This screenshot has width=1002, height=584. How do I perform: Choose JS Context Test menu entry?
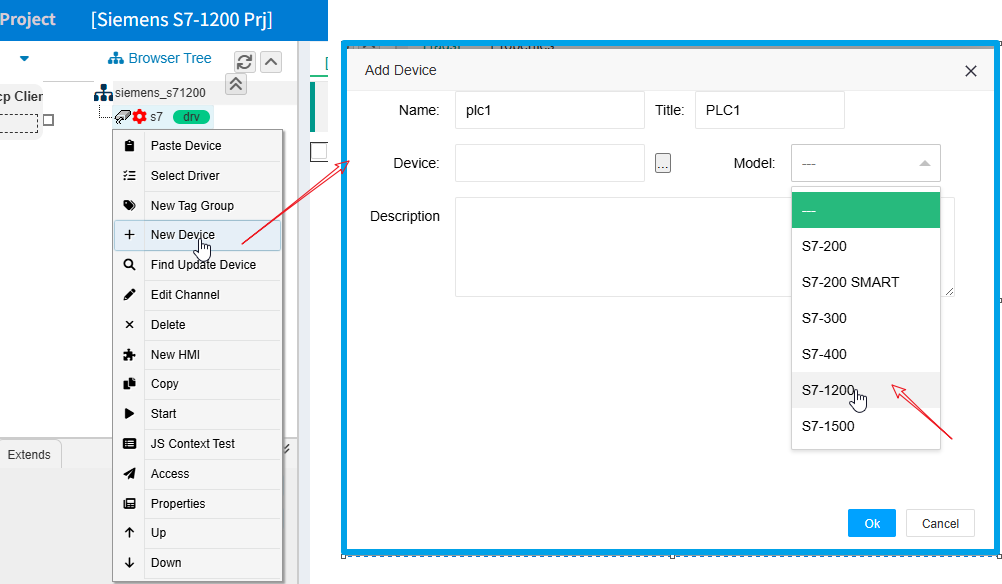198,443
